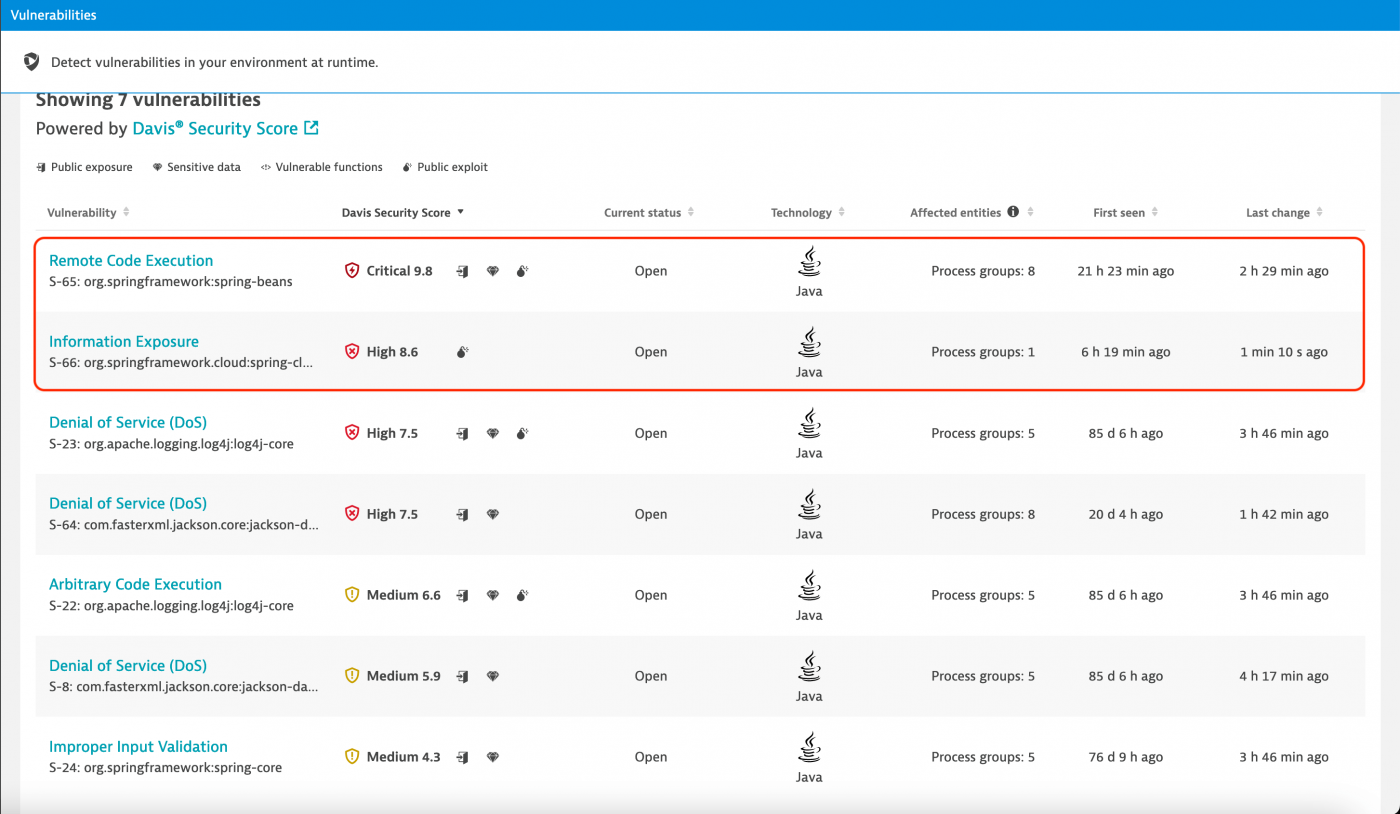Click the shield icon in the runtime detection banner

32,60
